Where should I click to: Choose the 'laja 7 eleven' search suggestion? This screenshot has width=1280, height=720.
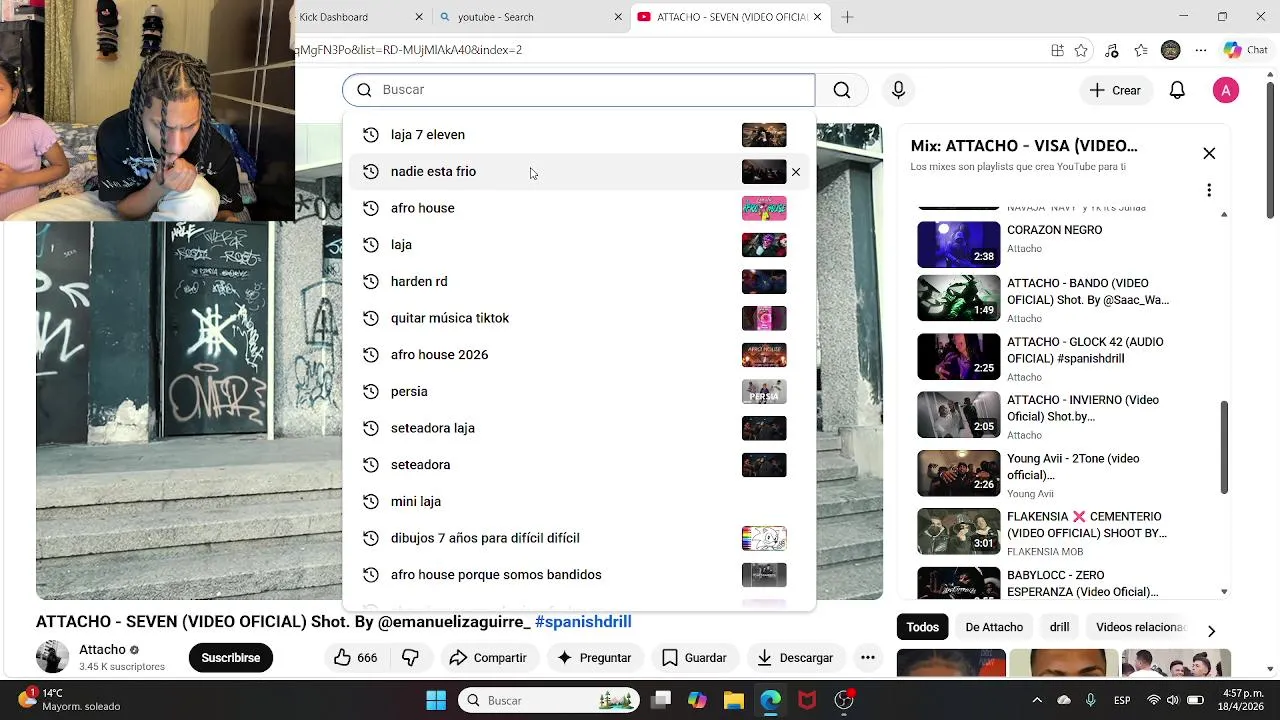(578, 135)
